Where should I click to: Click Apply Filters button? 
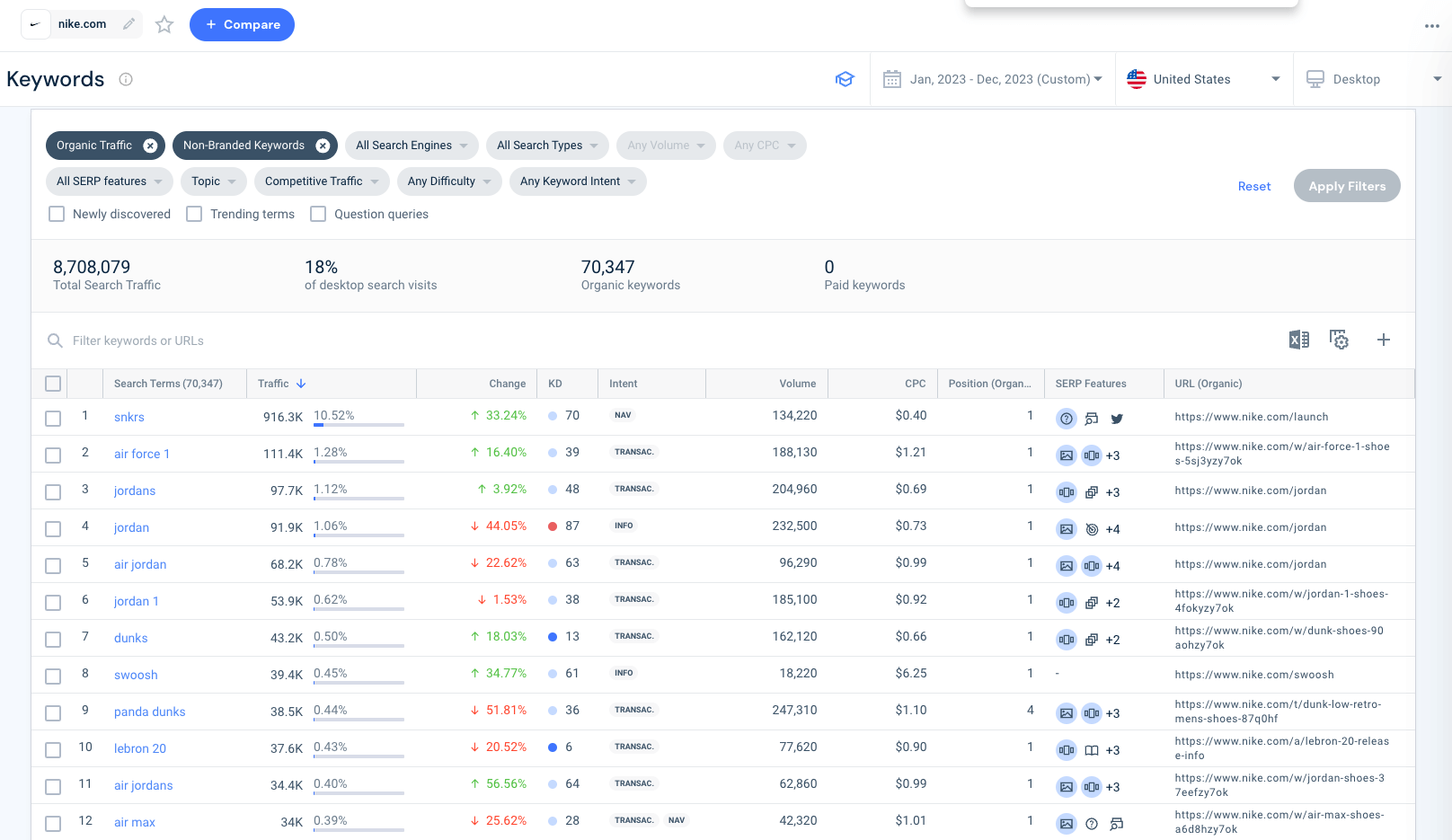pyautogui.click(x=1347, y=186)
